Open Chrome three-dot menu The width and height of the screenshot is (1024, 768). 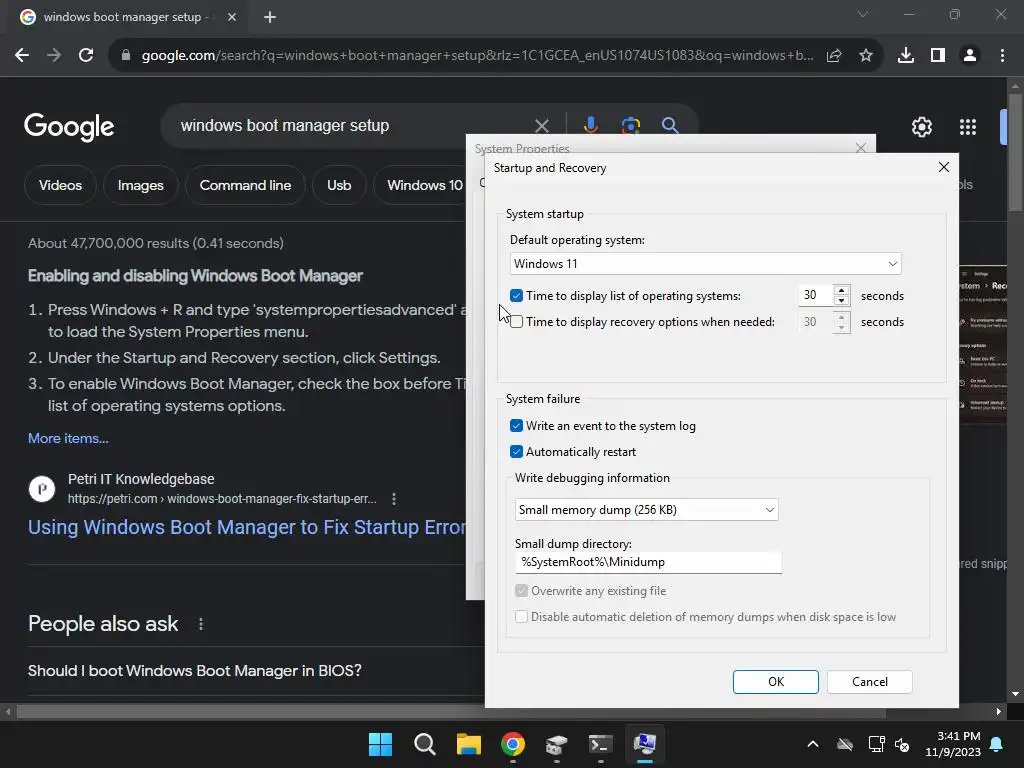click(x=1002, y=56)
